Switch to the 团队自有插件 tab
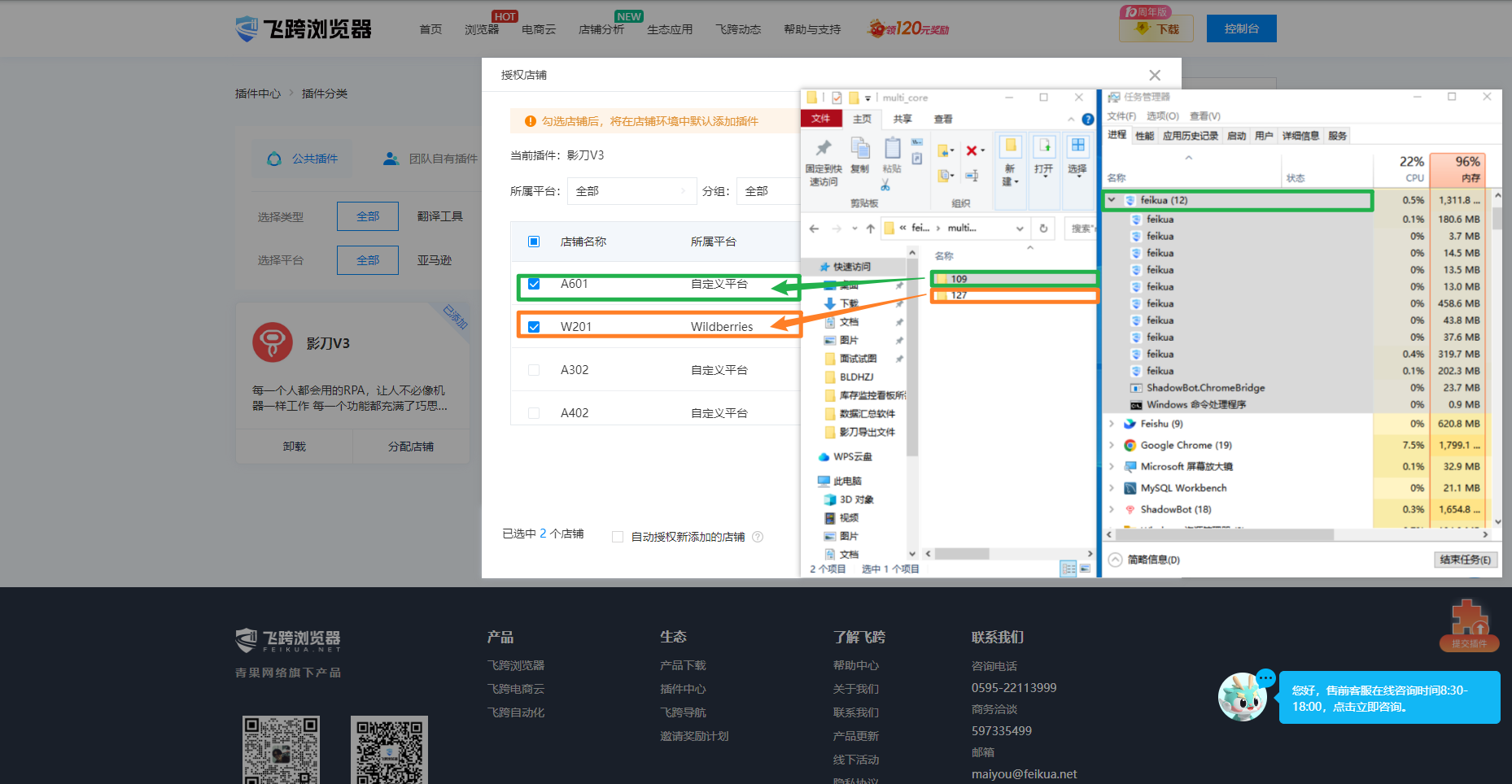 click(430, 159)
